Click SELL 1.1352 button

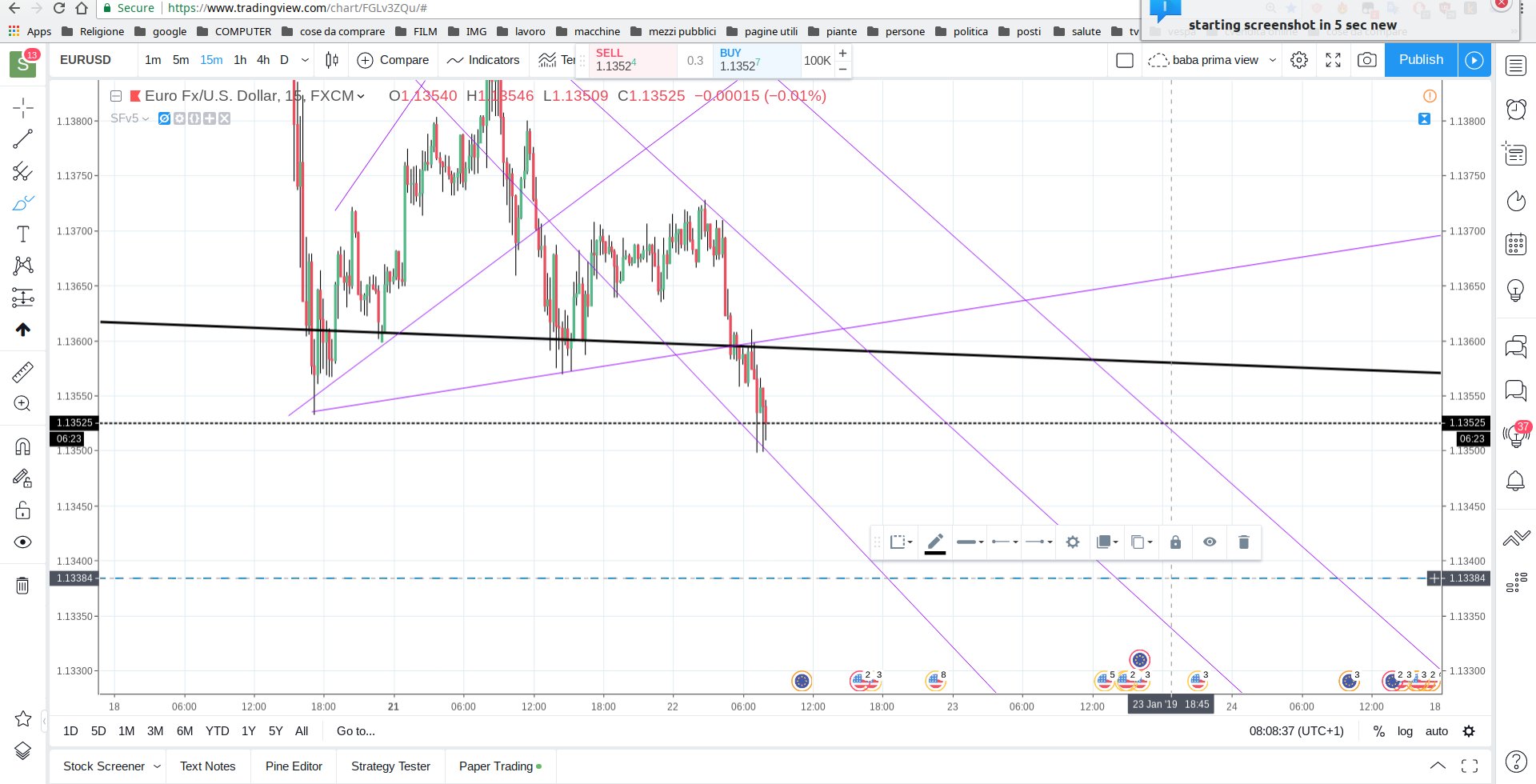click(634, 60)
